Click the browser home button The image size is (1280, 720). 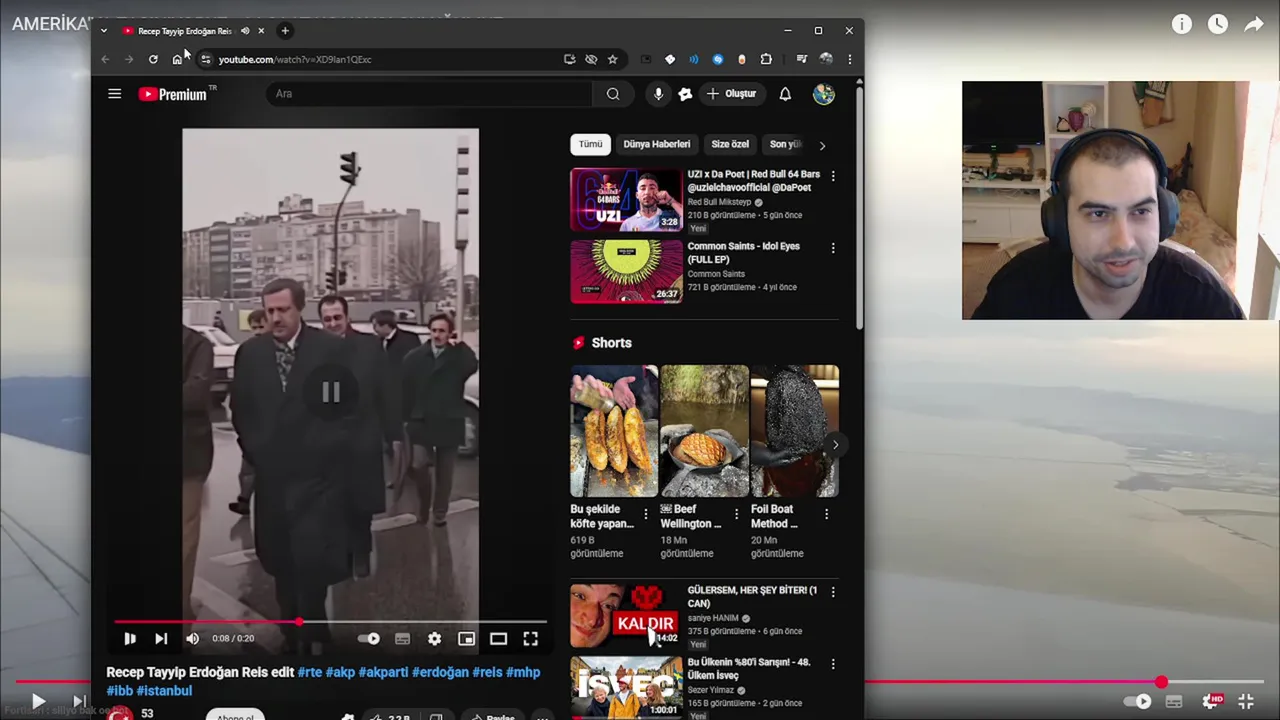(x=177, y=59)
